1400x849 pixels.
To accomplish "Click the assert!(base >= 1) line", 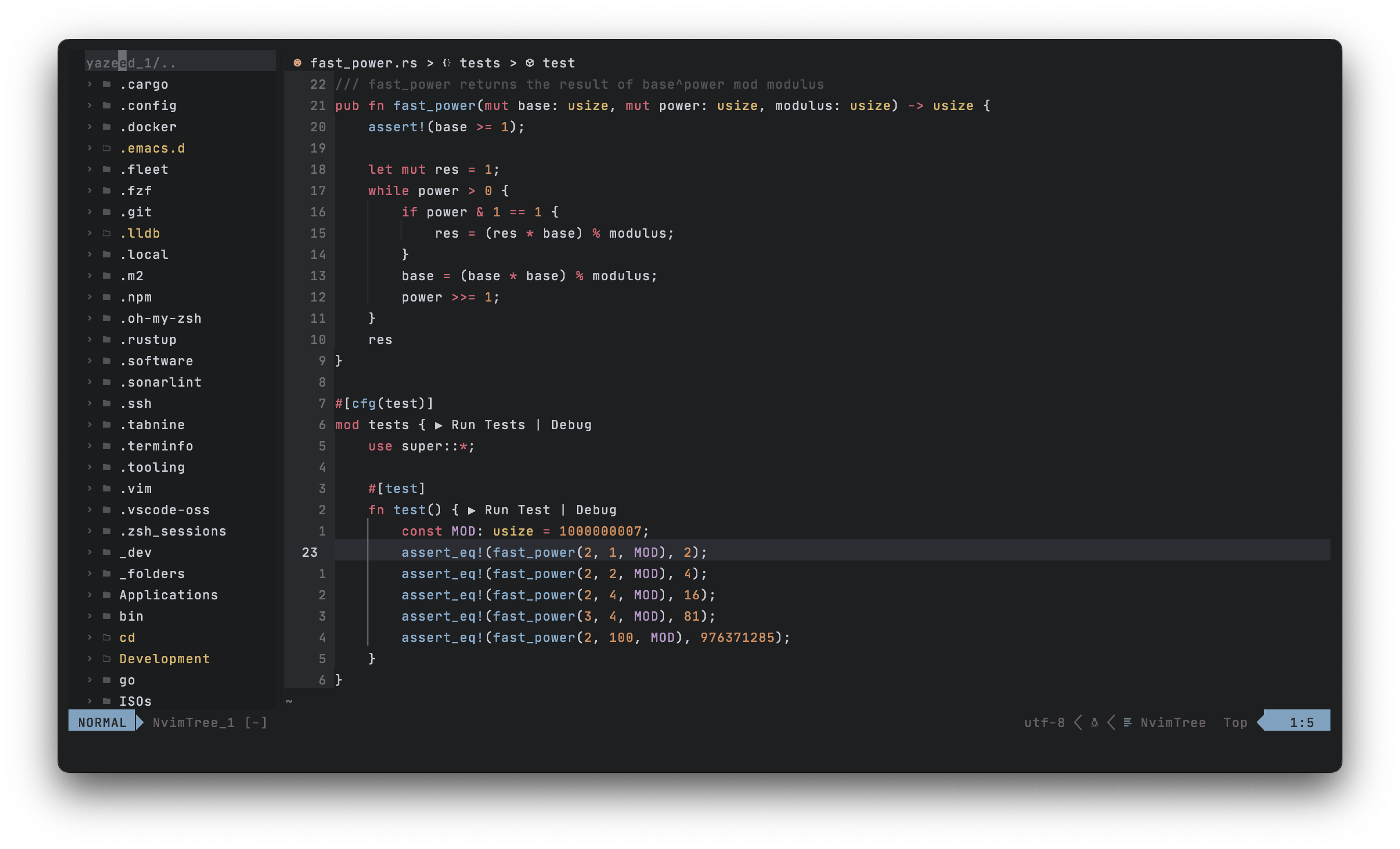I will click(446, 127).
